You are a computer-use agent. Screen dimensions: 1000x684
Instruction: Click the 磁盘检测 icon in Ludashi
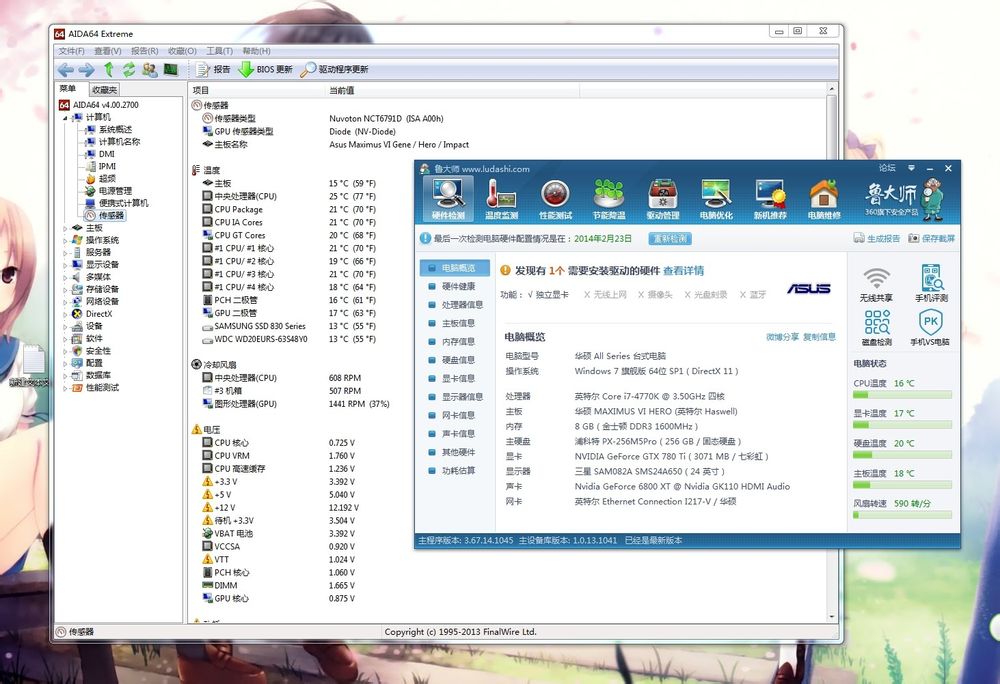877,328
